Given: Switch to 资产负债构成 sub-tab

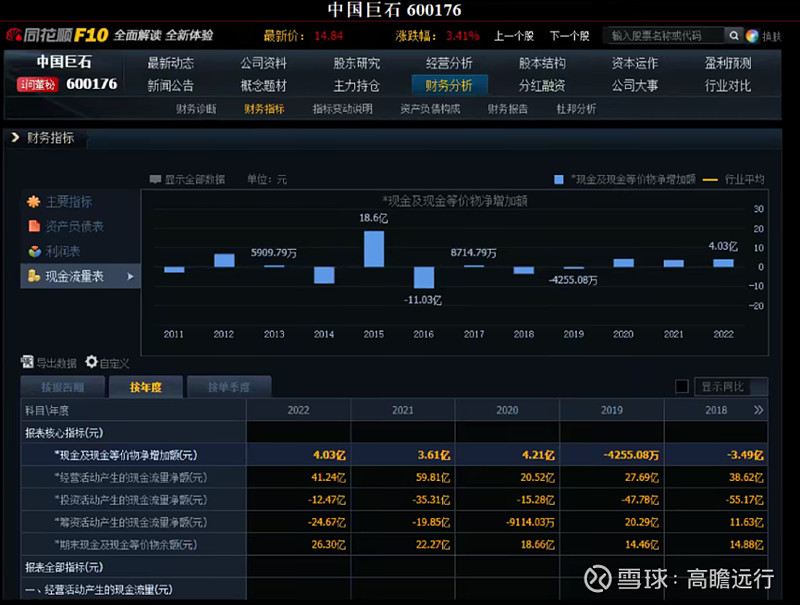Looking at the screenshot, I should tap(430, 109).
